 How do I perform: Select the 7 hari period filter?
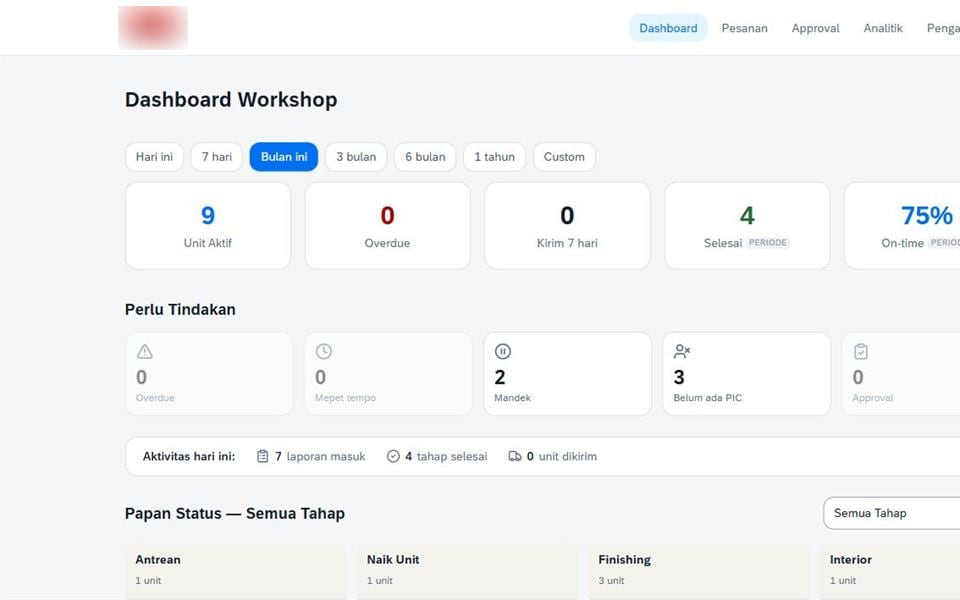pyautogui.click(x=217, y=157)
